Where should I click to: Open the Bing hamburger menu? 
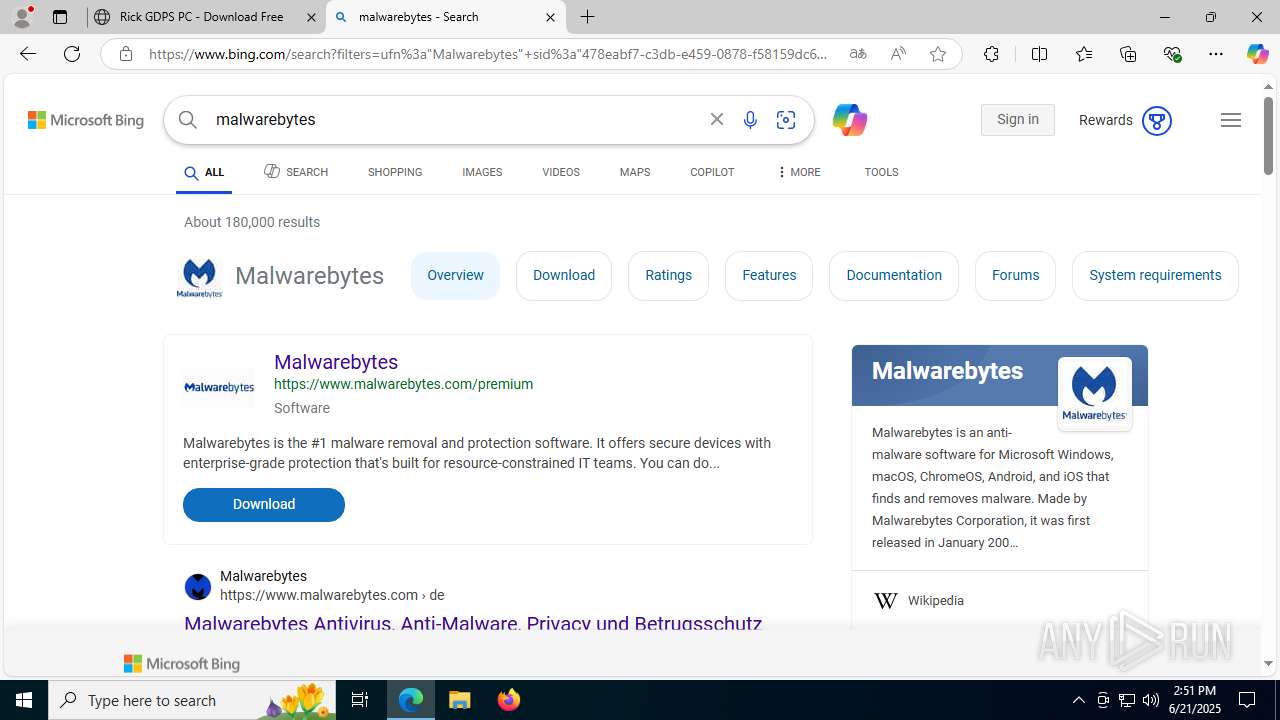[x=1231, y=120]
